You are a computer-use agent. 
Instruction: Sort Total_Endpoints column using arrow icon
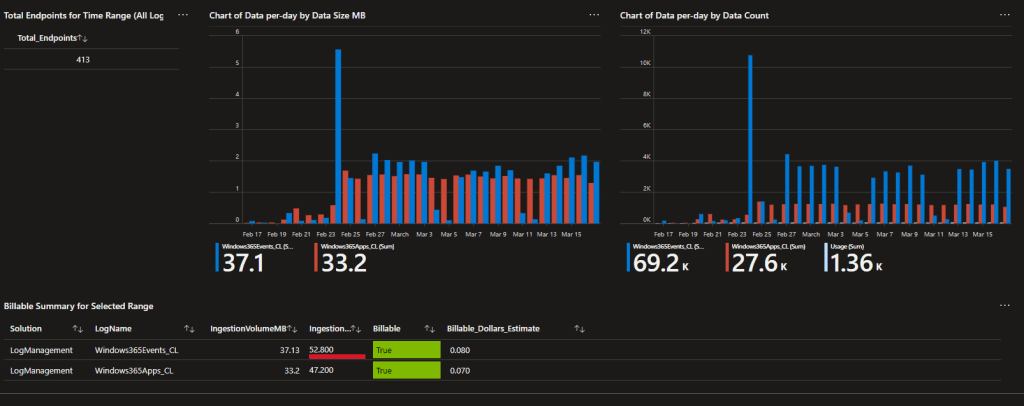point(84,38)
